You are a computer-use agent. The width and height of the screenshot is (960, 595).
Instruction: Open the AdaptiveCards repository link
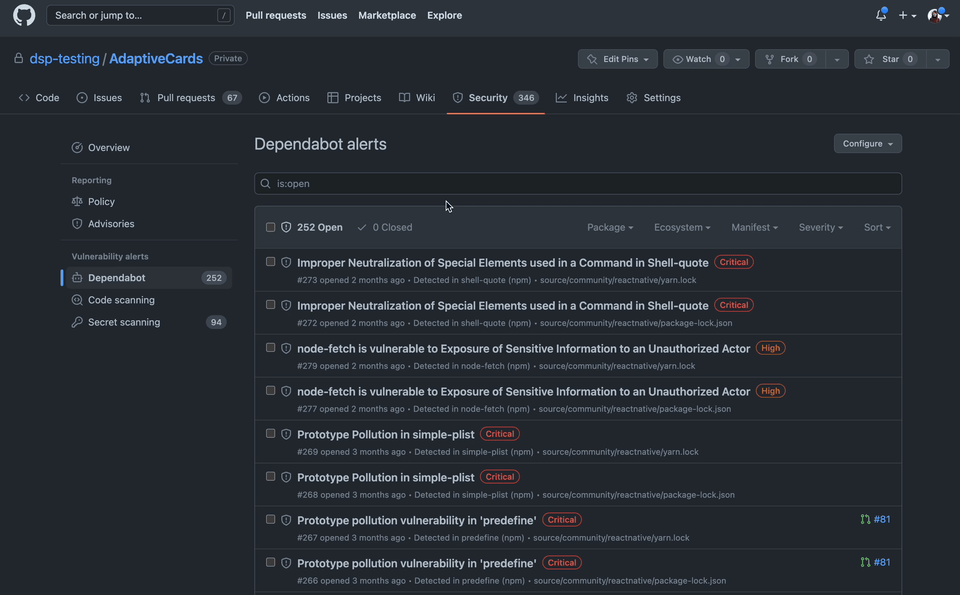pos(156,58)
